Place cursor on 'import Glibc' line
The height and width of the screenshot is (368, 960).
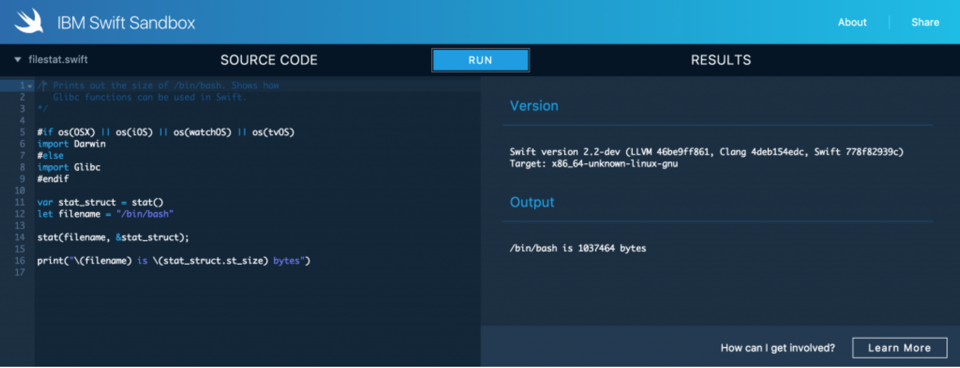[x=69, y=167]
